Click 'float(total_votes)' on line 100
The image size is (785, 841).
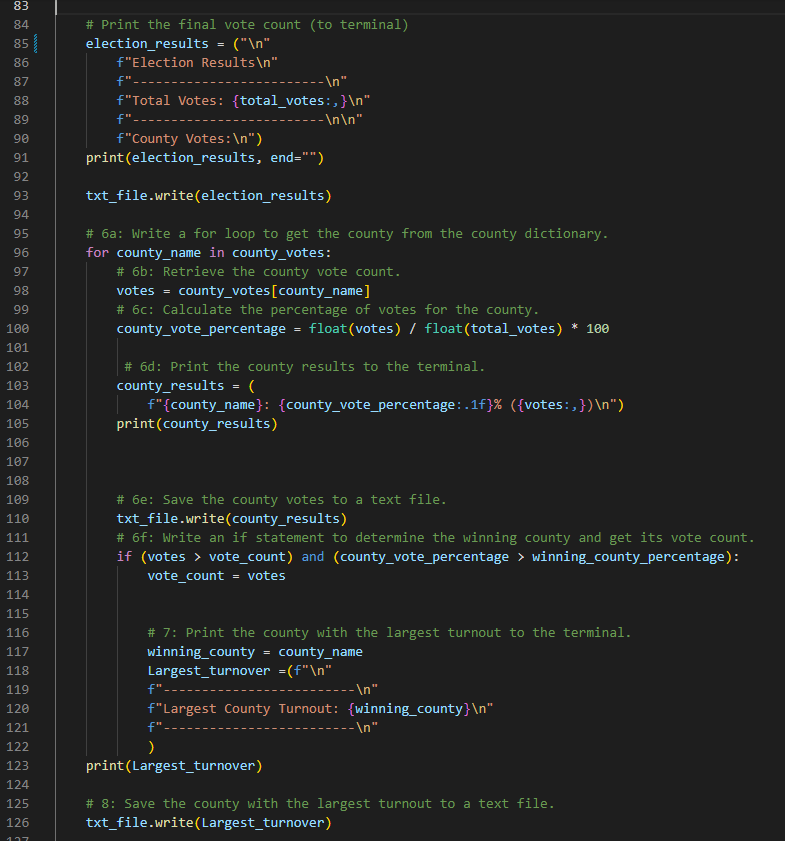point(493,329)
